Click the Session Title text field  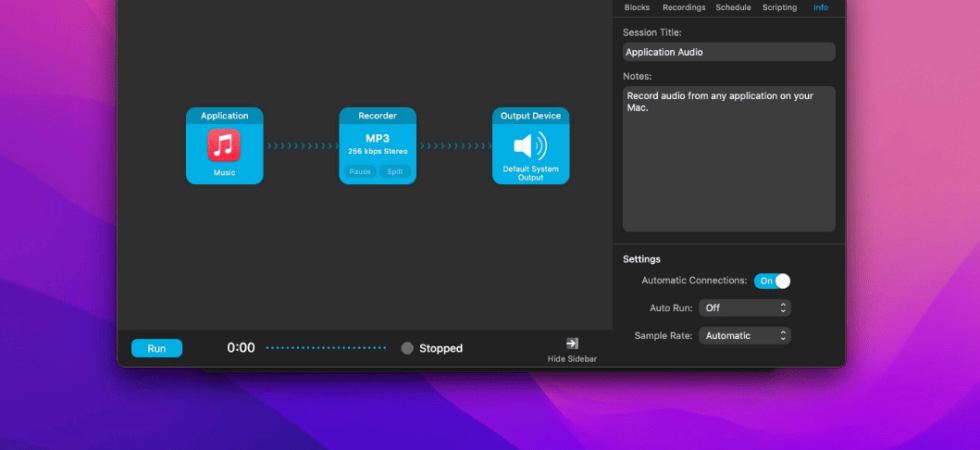pyautogui.click(x=729, y=52)
